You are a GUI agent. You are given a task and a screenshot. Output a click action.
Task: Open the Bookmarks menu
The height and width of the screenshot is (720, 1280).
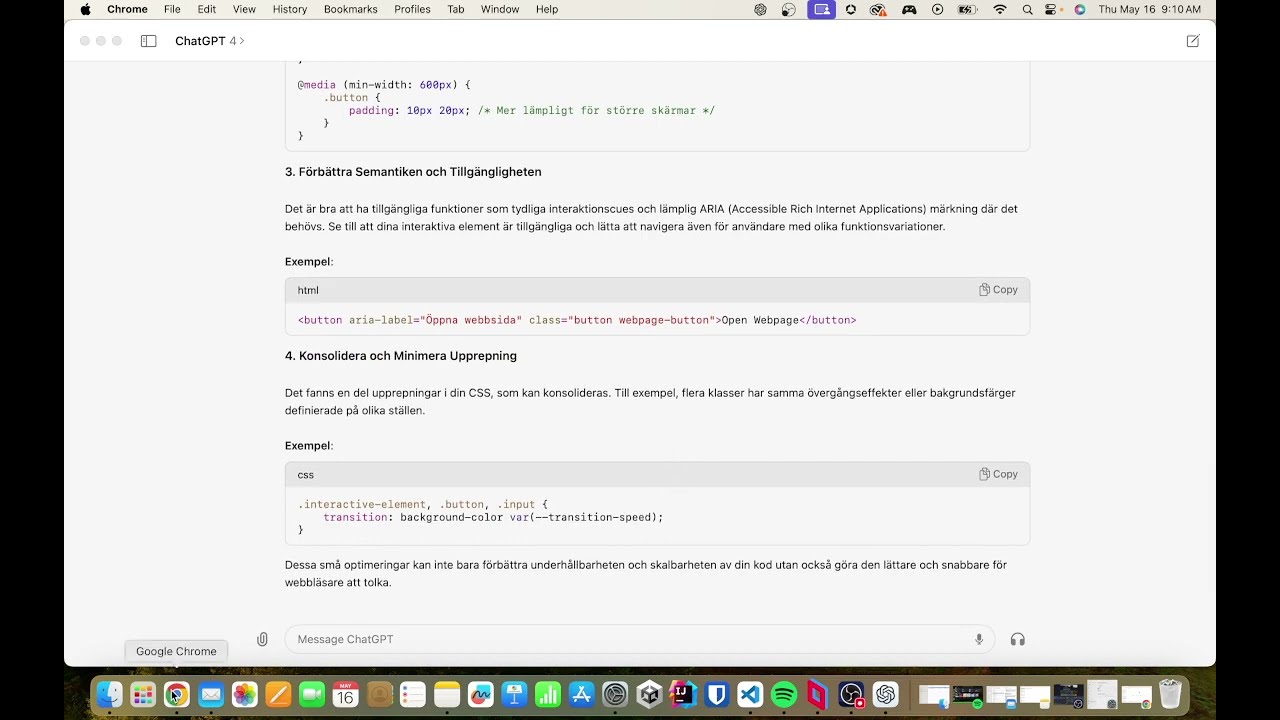click(x=351, y=9)
